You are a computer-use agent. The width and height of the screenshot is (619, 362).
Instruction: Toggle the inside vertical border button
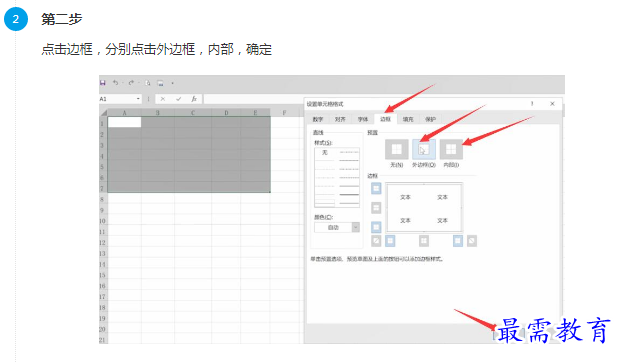tap(424, 241)
